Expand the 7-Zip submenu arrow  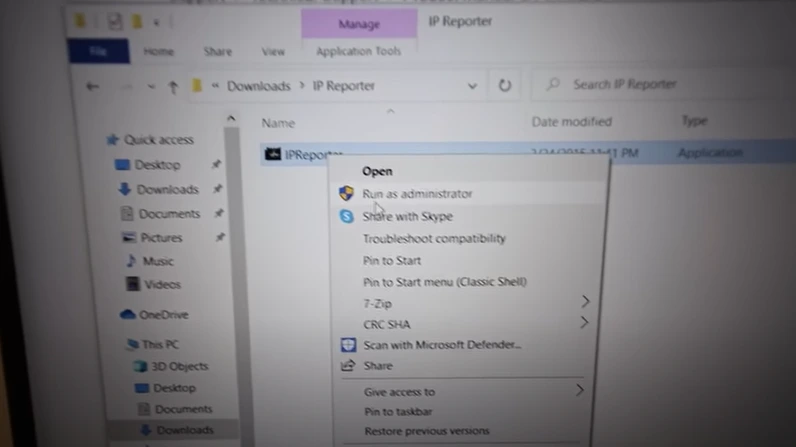[585, 301]
